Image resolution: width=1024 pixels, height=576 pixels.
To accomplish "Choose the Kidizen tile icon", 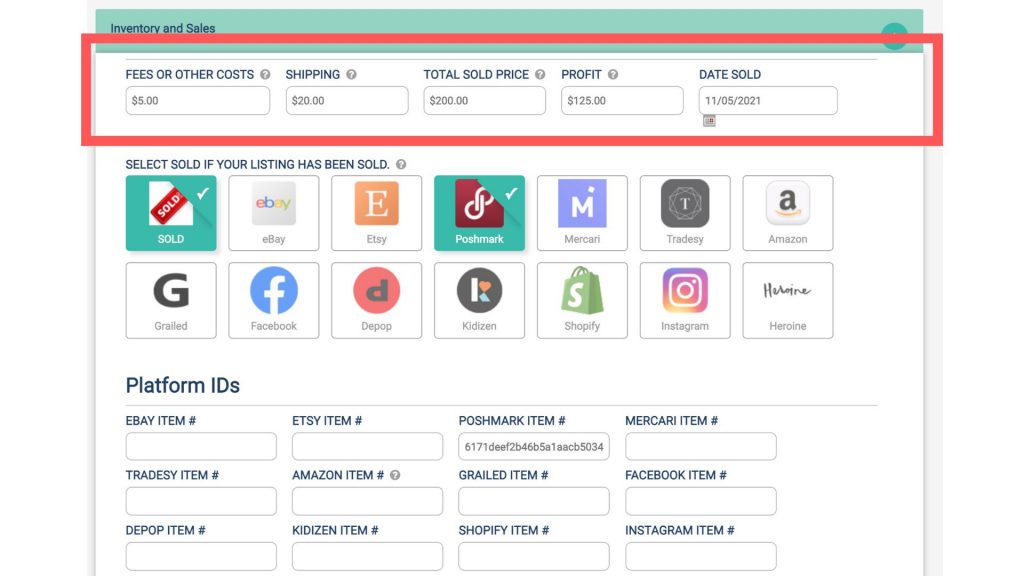I will (x=479, y=290).
